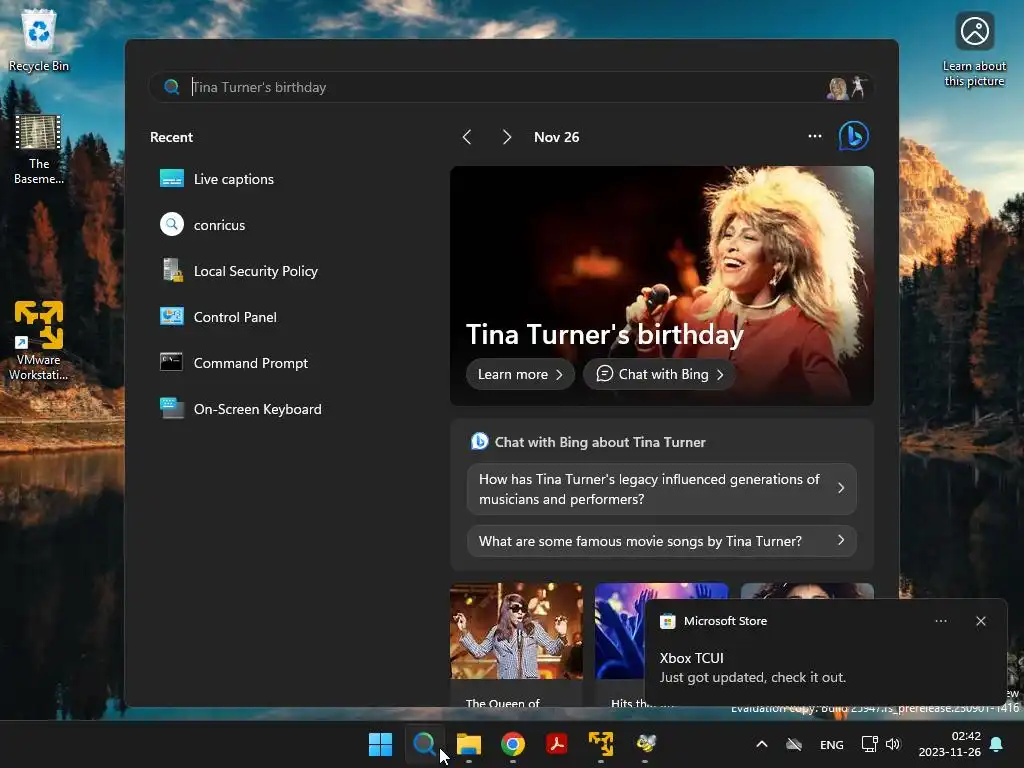The height and width of the screenshot is (768, 1024).
Task: Open Microsoft Store notification options menu
Action: [x=940, y=621]
